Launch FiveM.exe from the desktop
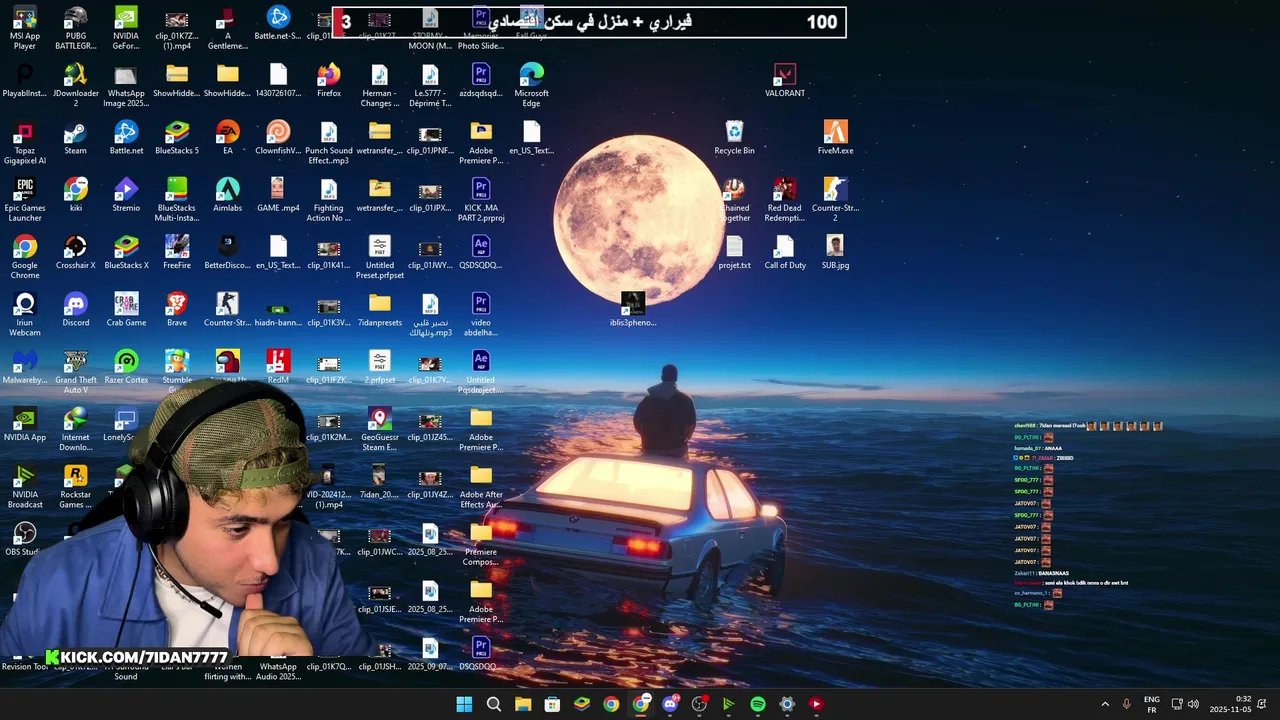The image size is (1280, 720). pyautogui.click(x=835, y=138)
